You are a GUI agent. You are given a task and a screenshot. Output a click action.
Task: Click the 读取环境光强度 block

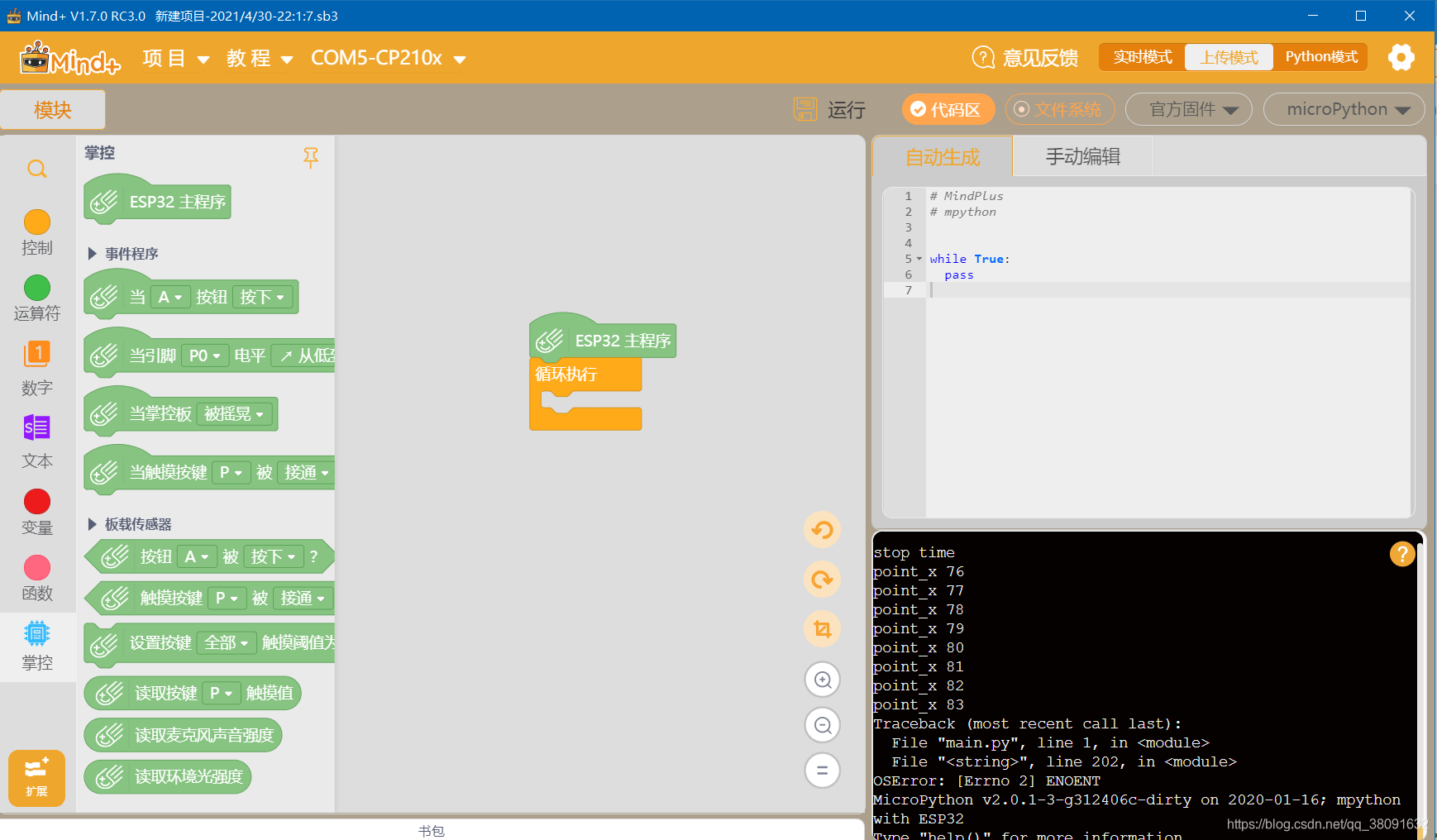click(x=168, y=776)
